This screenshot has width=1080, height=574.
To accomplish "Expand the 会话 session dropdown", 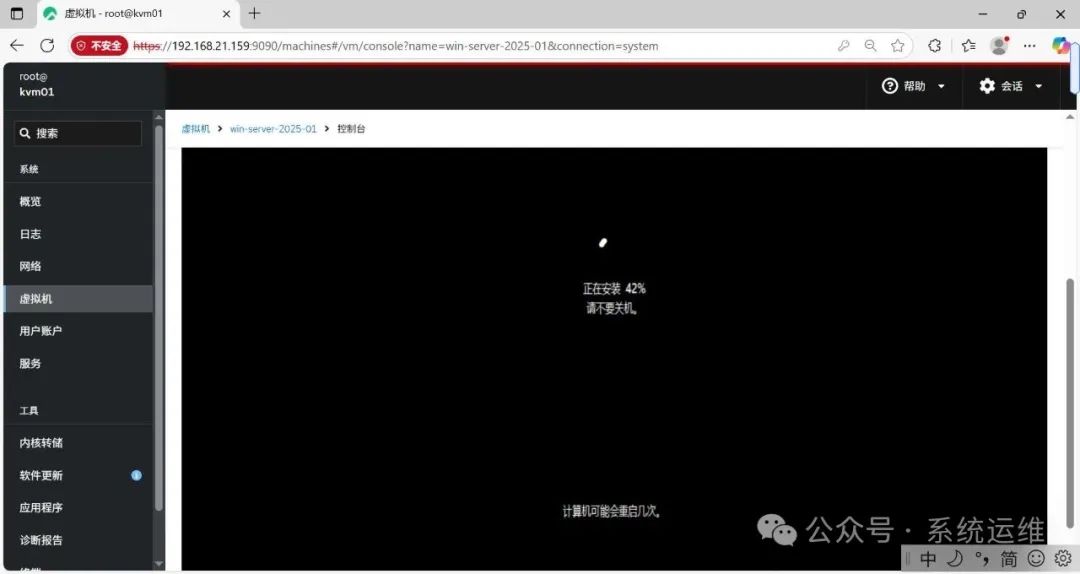I will 1011,86.
